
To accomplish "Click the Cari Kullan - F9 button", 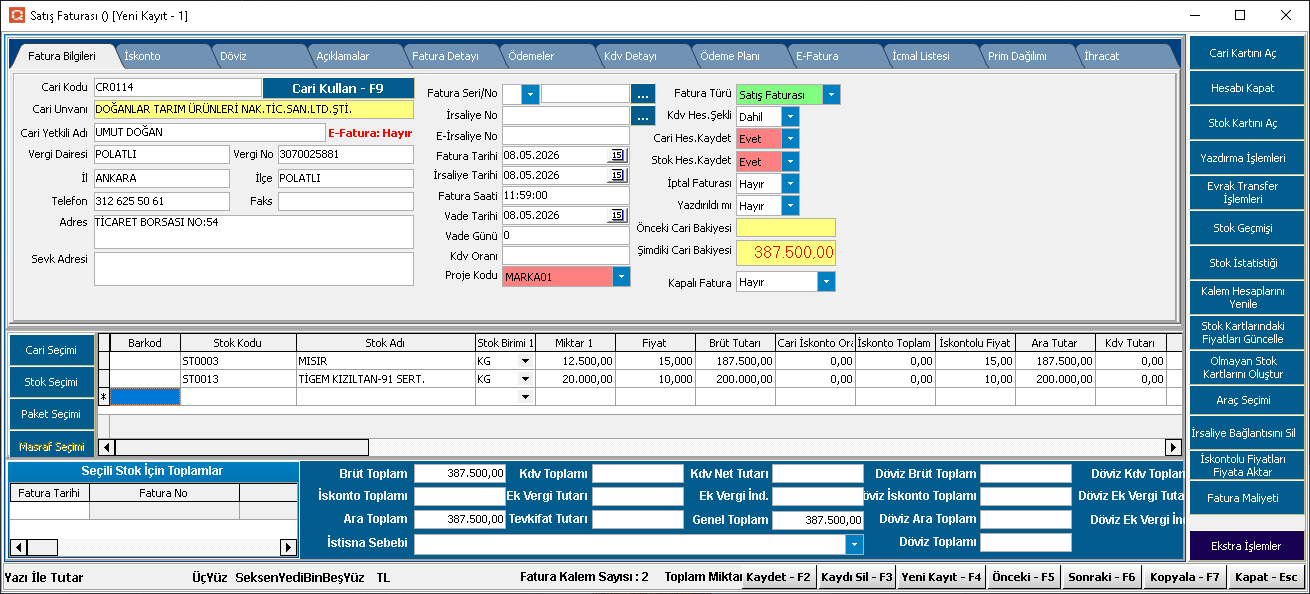I will coord(338,88).
